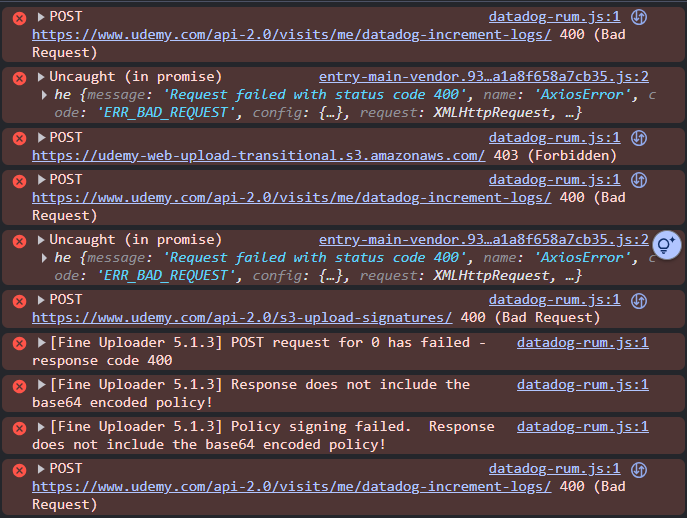
Task: Click the error icon beside 'Policy signing failed'
Action: (19, 428)
